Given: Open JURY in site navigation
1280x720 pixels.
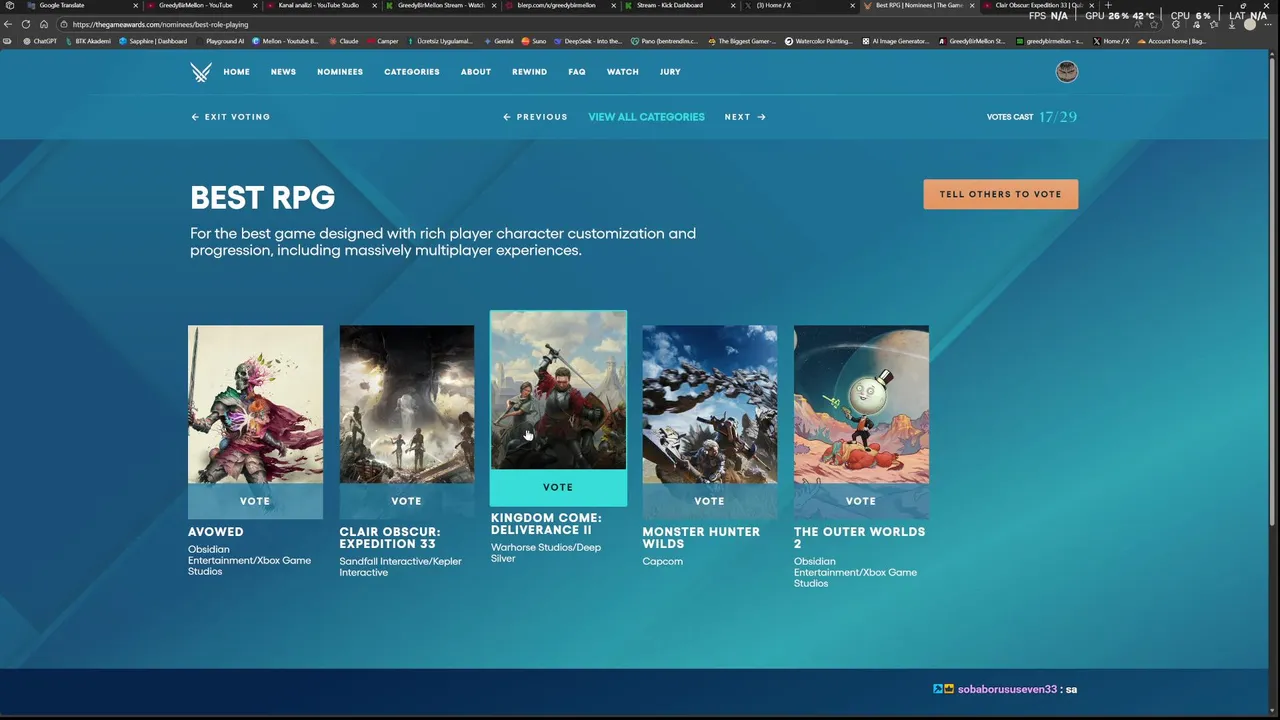Looking at the screenshot, I should coord(670,72).
